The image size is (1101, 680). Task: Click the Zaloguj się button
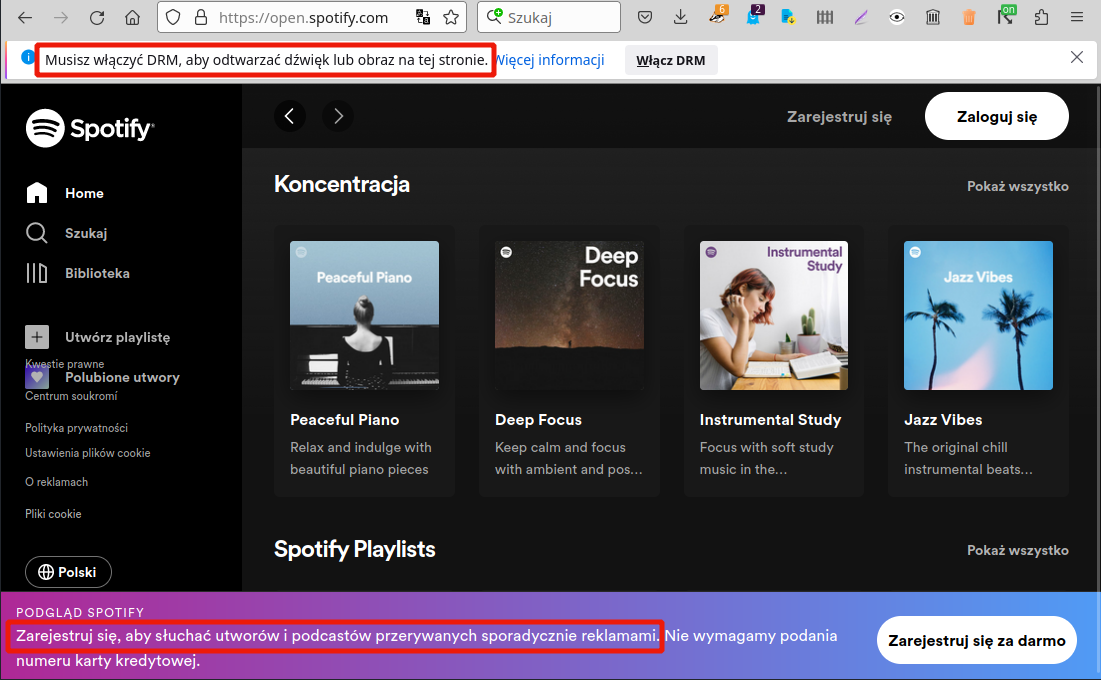tap(996, 116)
